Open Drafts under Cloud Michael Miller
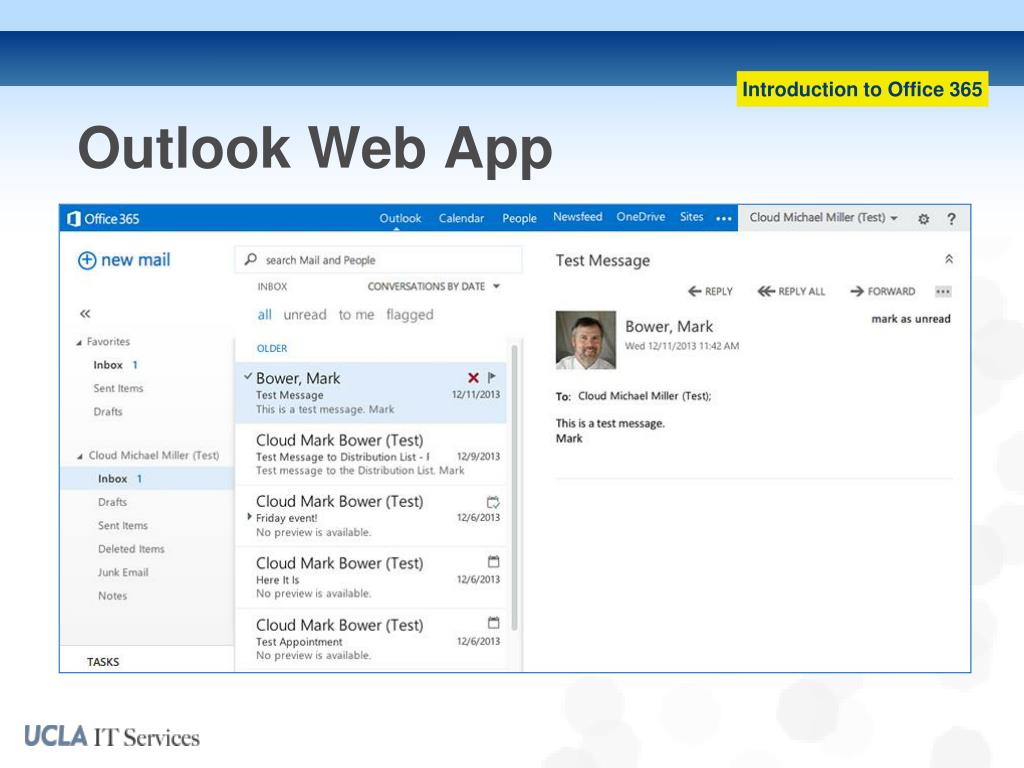This screenshot has height=768, width=1024. [x=112, y=502]
